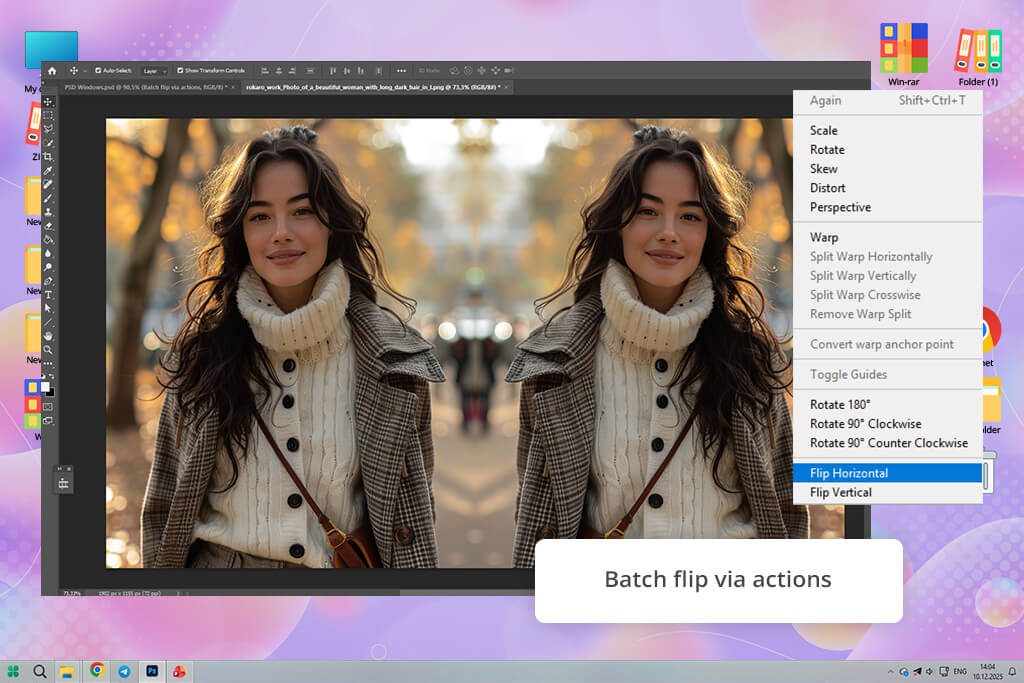The width and height of the screenshot is (1024, 683).
Task: Click the 73.33% zoom level field
Action: tap(72, 594)
